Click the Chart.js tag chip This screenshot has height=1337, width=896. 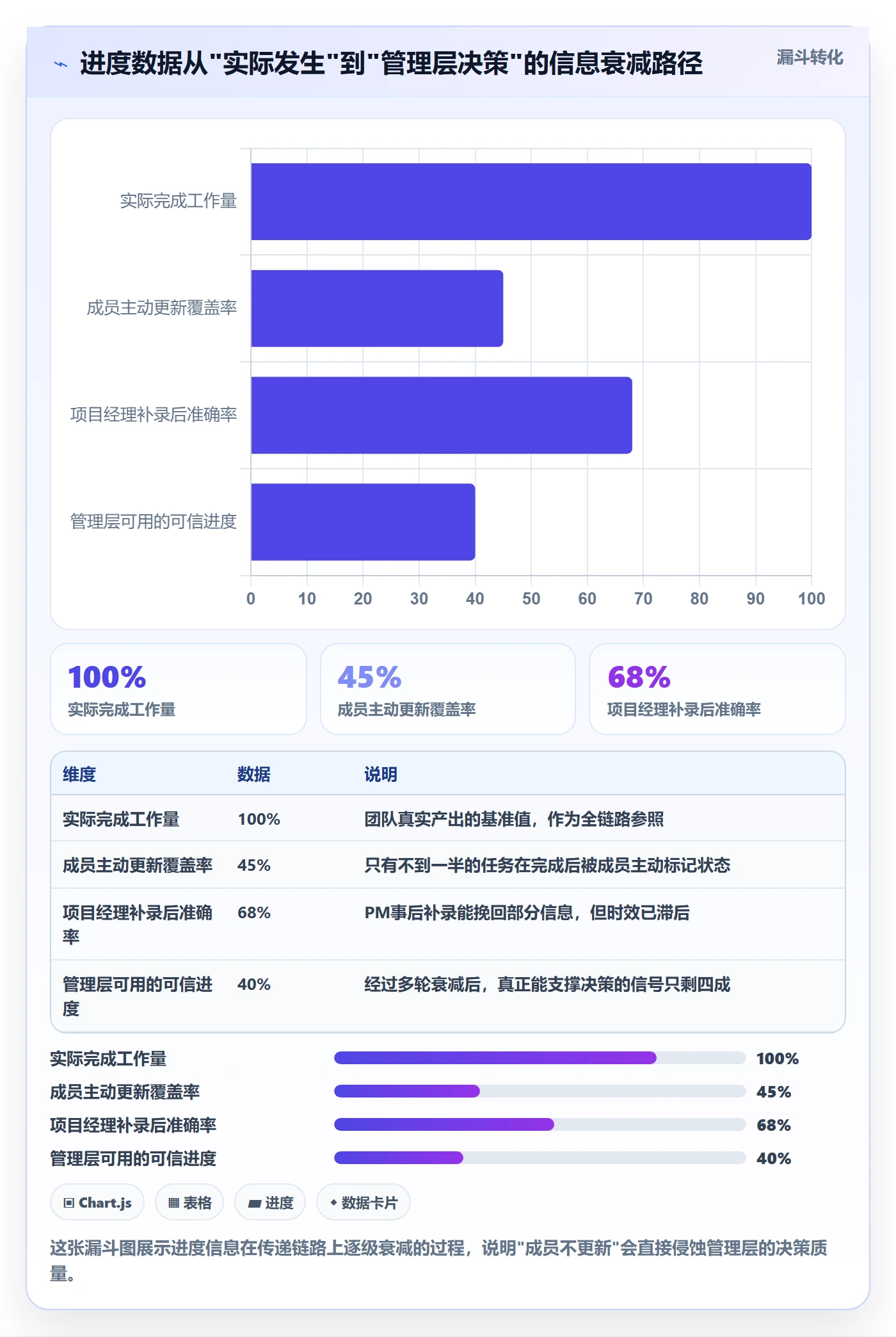tap(97, 1203)
